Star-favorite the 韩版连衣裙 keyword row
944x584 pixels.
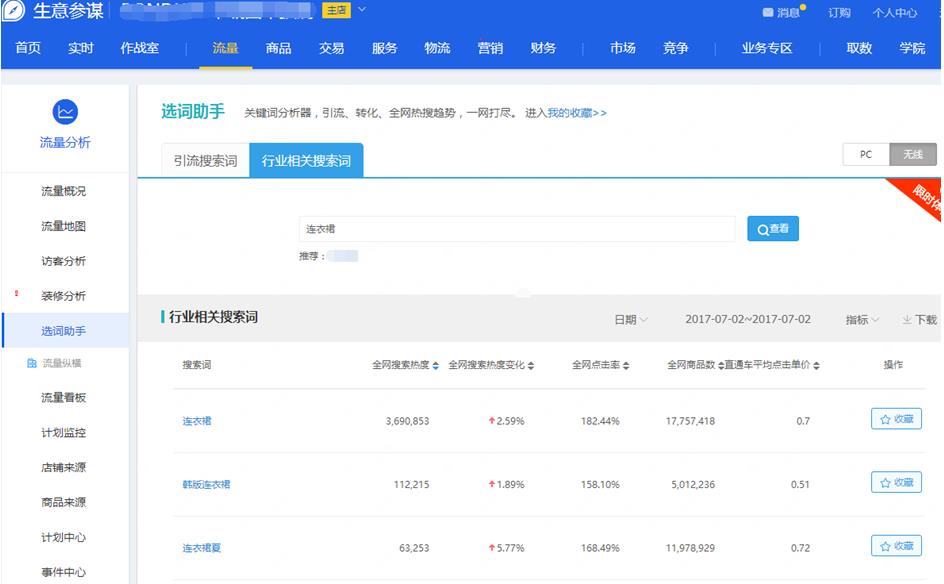click(x=896, y=482)
